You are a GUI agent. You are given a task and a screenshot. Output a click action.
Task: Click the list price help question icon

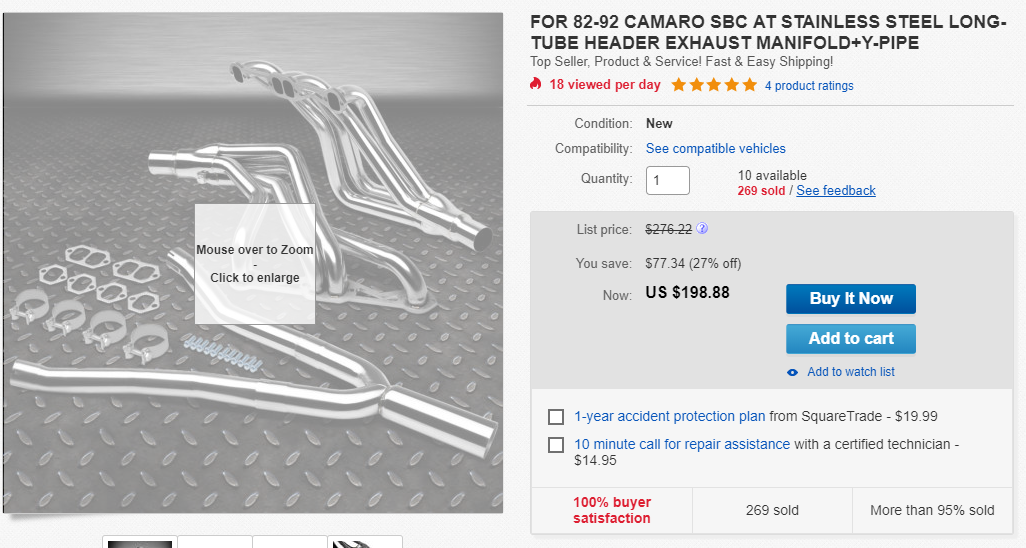[x=702, y=229]
